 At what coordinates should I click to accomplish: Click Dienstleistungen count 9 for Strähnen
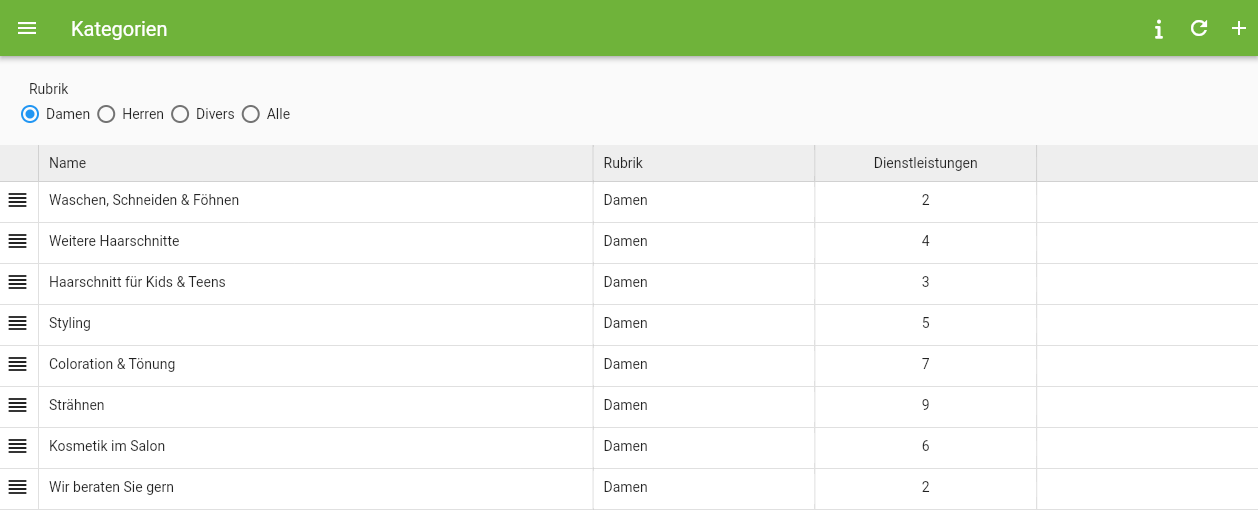click(x=925, y=405)
